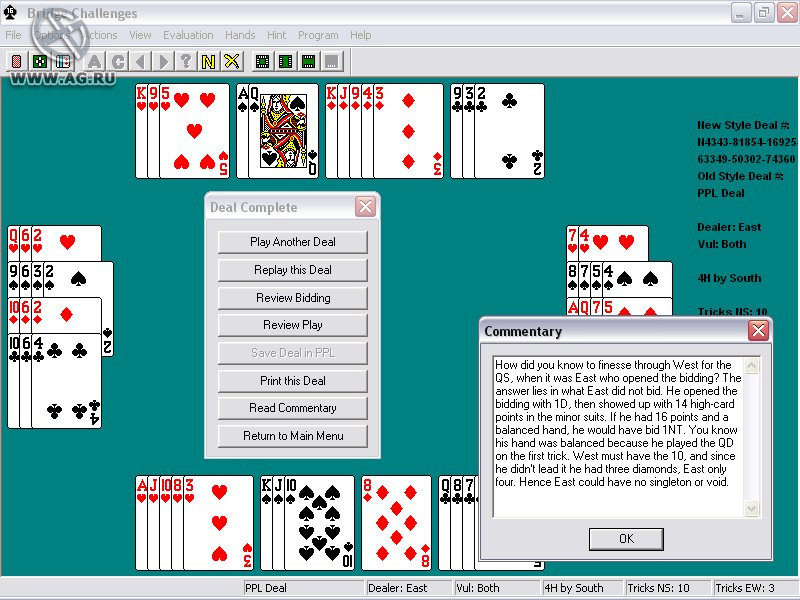Close the Deal Complete dialog
The height and width of the screenshot is (600, 800).
[365, 207]
